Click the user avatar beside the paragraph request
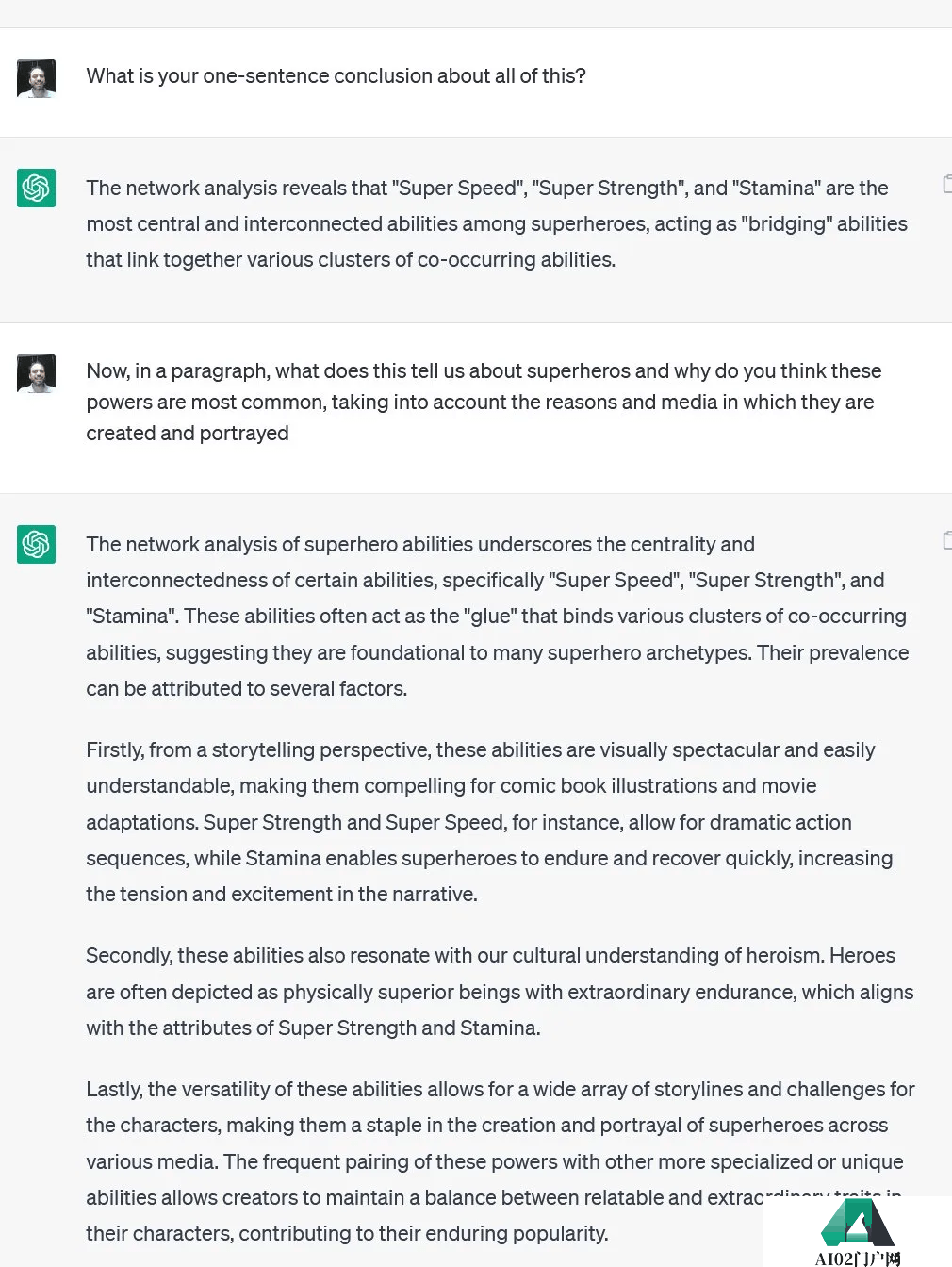 pos(36,373)
